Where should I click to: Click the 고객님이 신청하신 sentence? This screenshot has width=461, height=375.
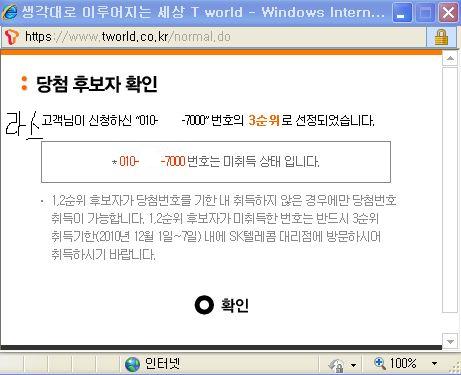click(208, 120)
